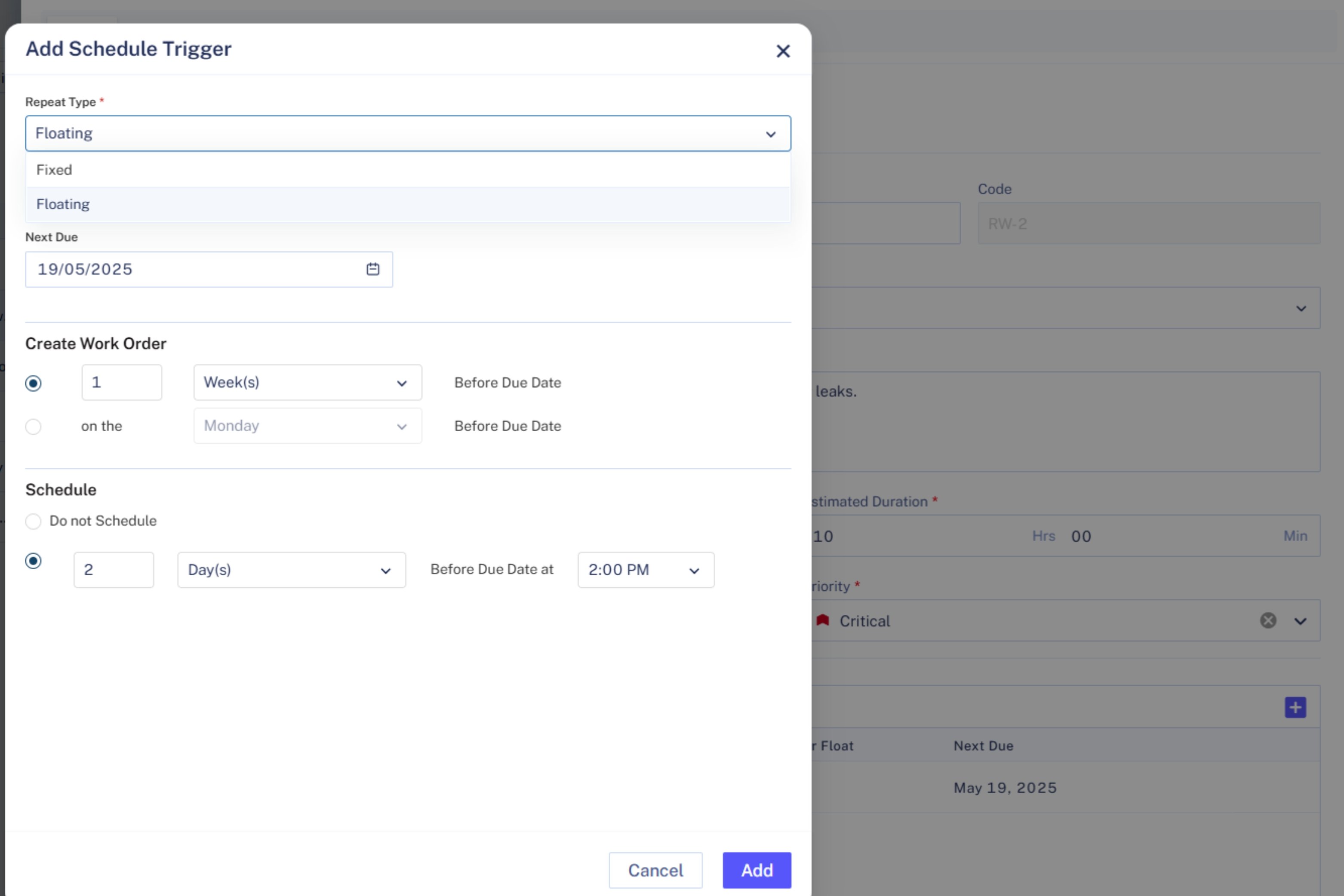Click the days input showing 2
Image resolution: width=1344 pixels, height=896 pixels.
pyautogui.click(x=114, y=570)
